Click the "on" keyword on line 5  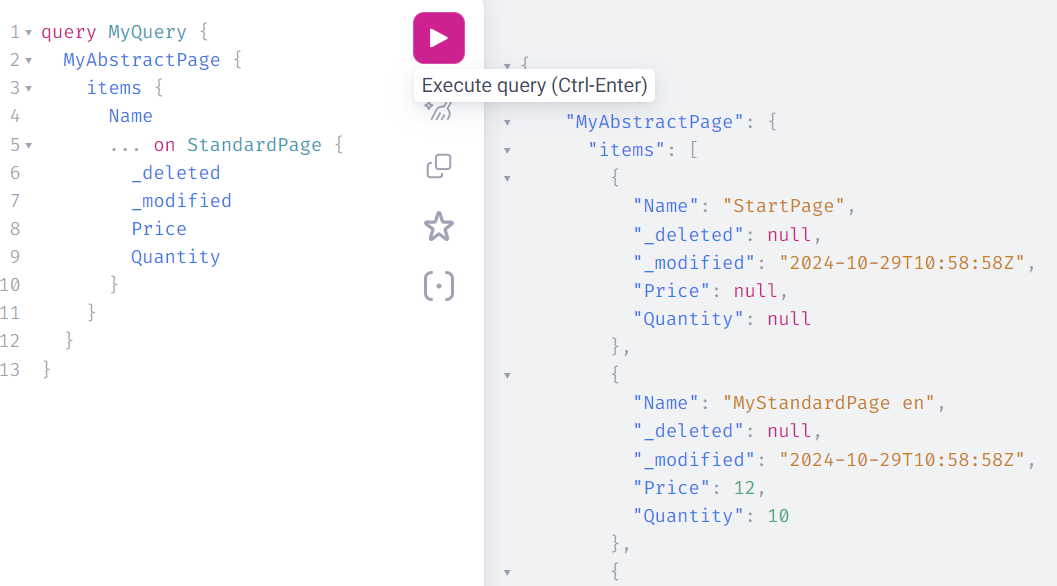[x=164, y=145]
